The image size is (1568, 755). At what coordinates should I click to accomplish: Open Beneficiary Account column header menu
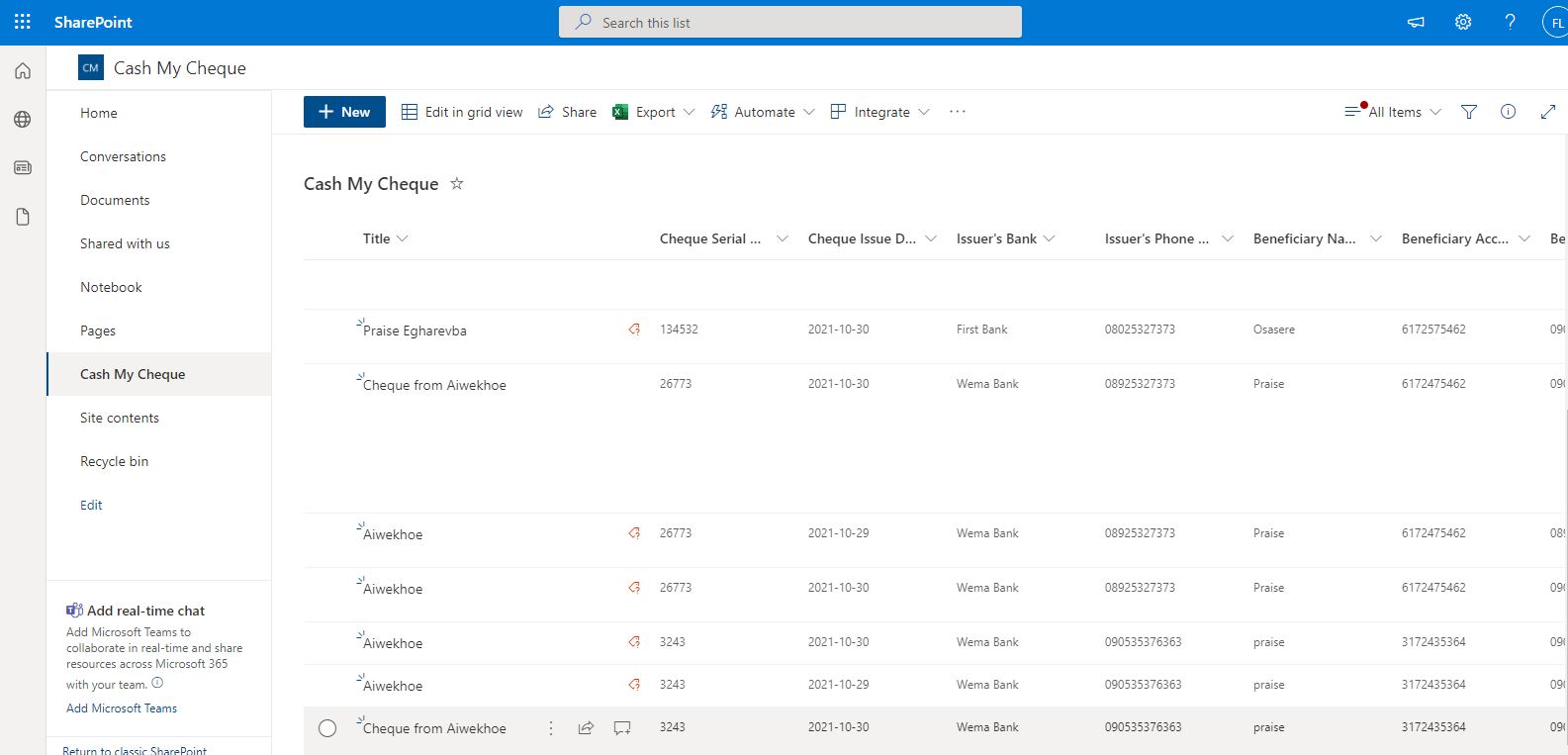coord(1466,238)
